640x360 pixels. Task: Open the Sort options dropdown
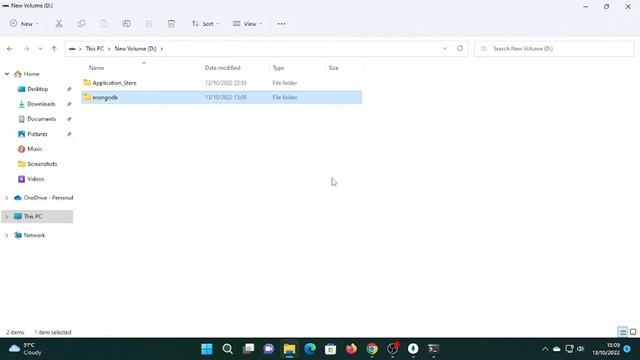coord(205,24)
